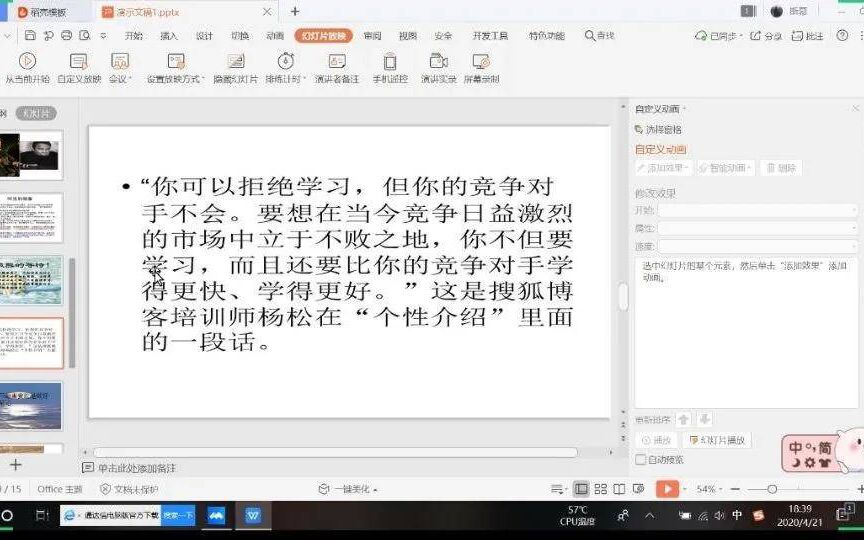Open 自定义放映 custom show tool
This screenshot has width=864, height=540.
click(x=79, y=62)
